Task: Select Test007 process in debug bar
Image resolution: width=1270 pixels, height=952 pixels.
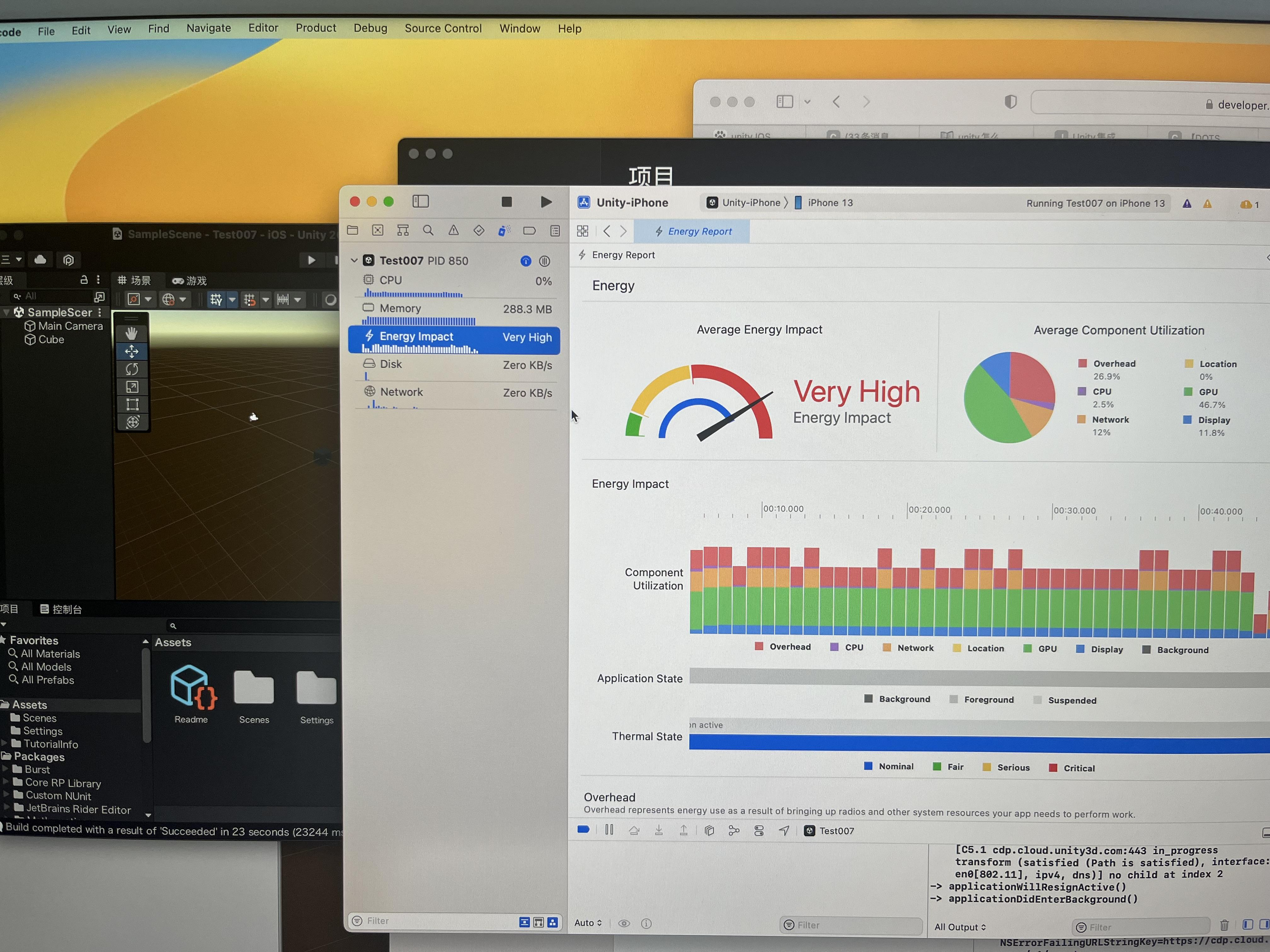Action: coord(829,831)
